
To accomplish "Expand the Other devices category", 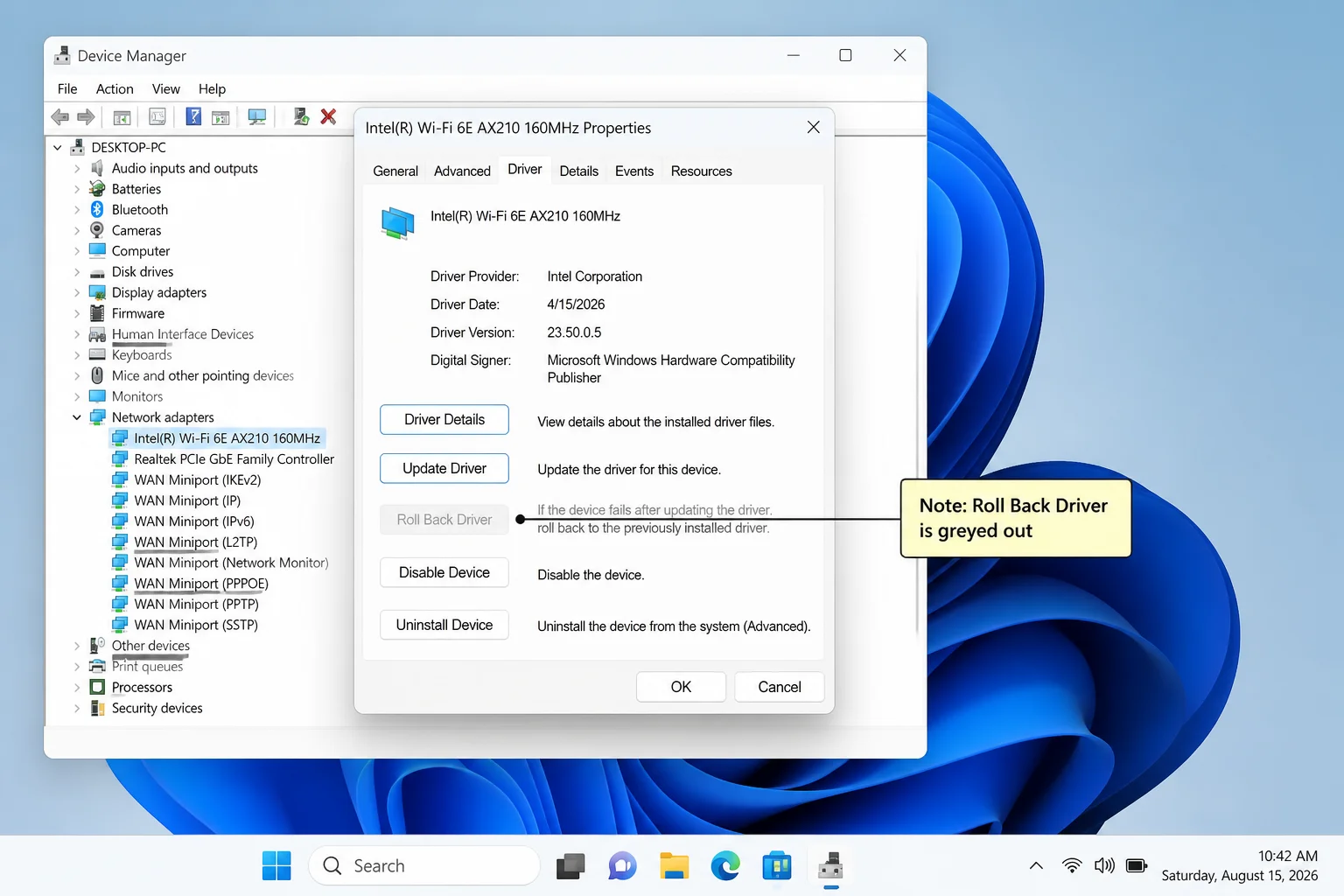I will tap(77, 646).
